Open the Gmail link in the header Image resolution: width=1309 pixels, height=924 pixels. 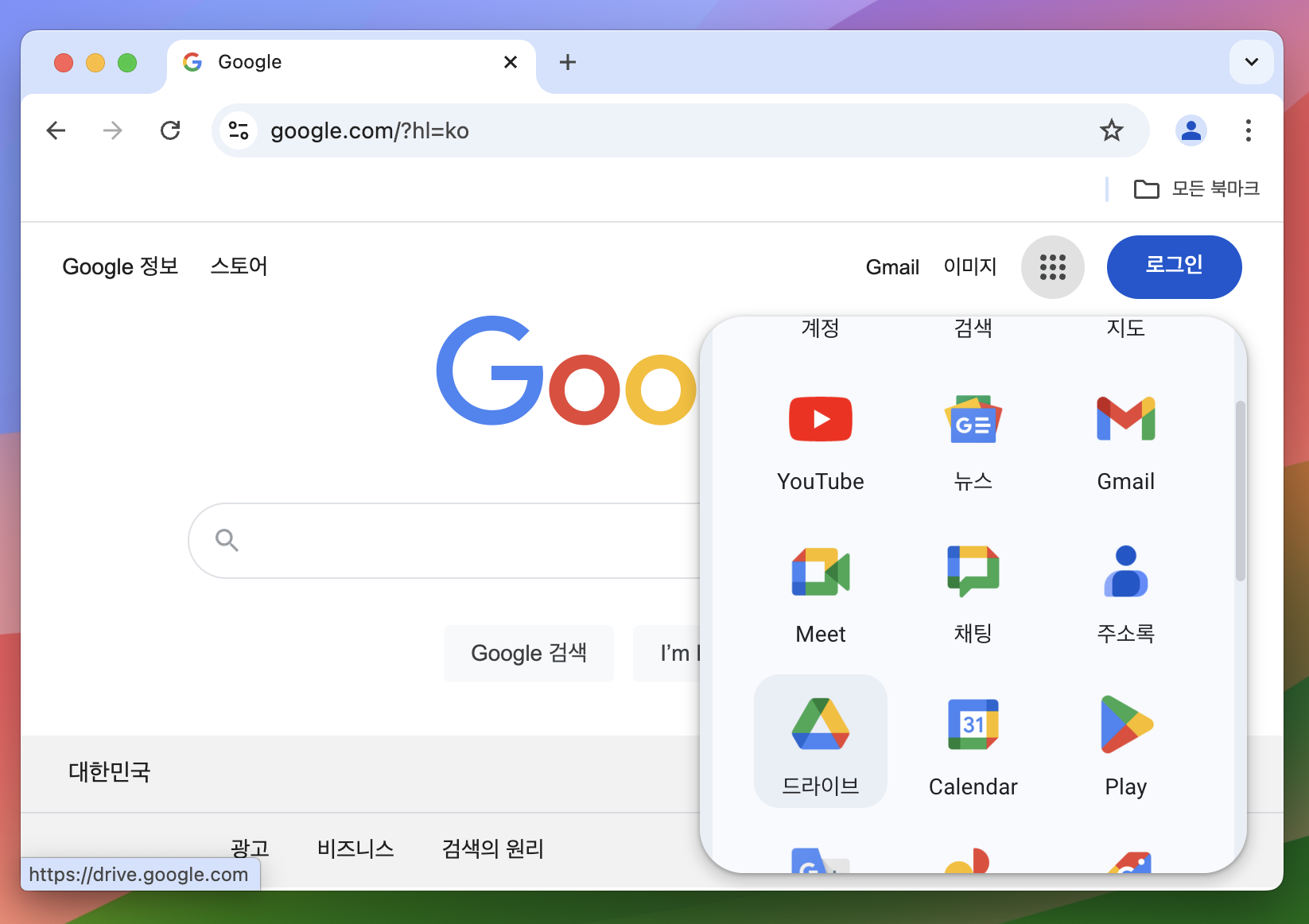coord(892,267)
